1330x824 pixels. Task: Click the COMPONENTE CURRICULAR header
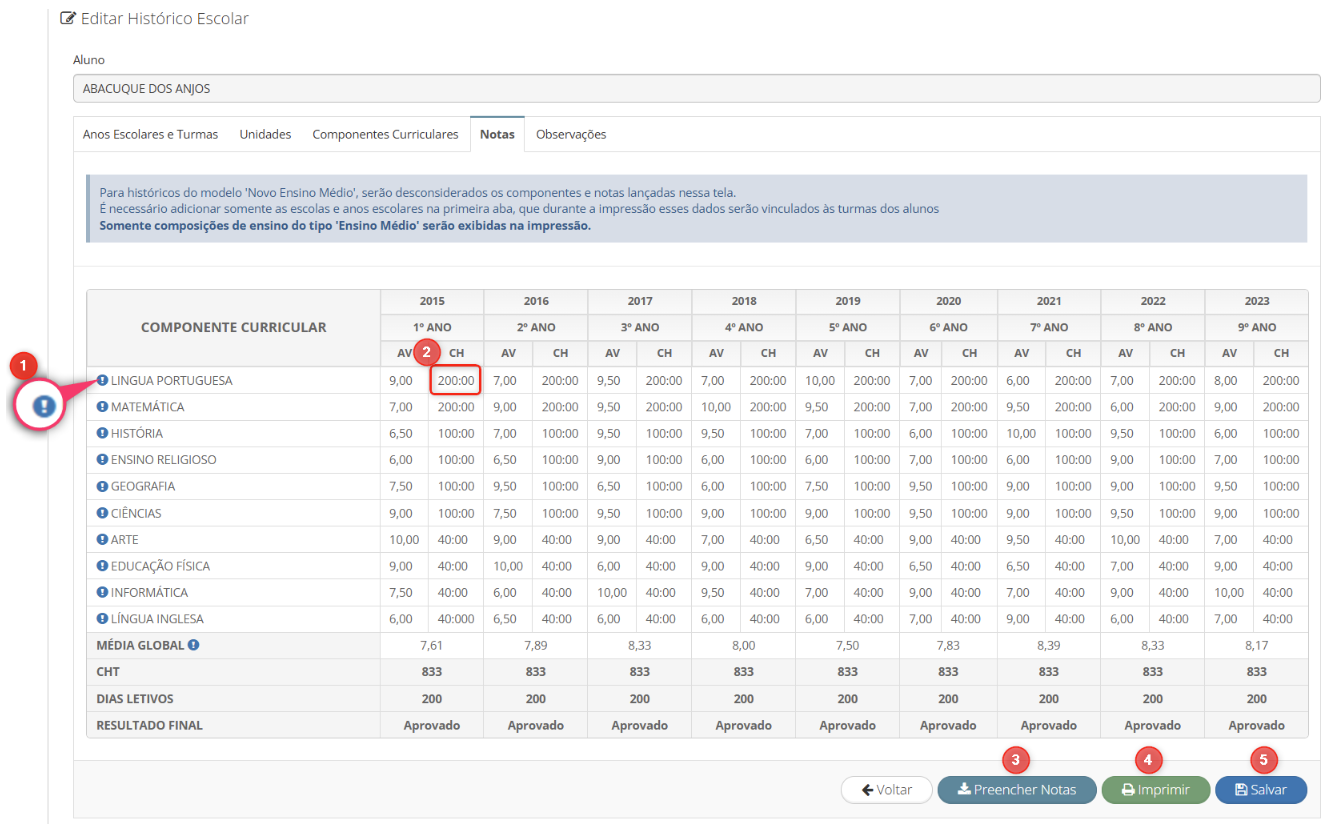[233, 327]
